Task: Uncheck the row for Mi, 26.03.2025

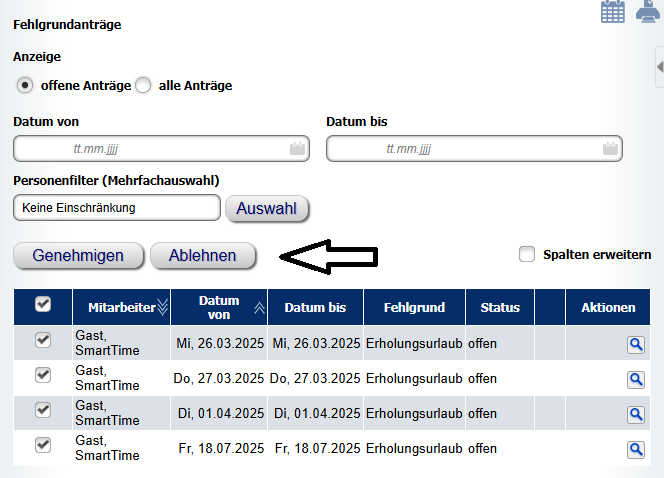Action: coord(43,340)
